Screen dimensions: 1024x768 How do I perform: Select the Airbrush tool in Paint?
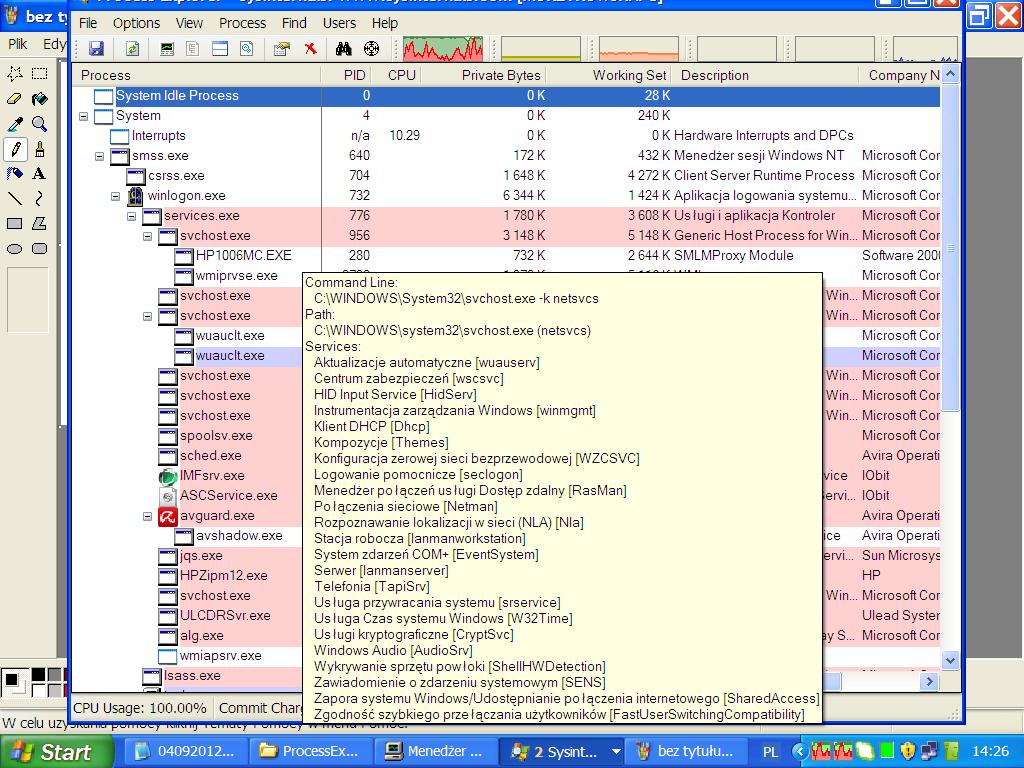[14, 174]
